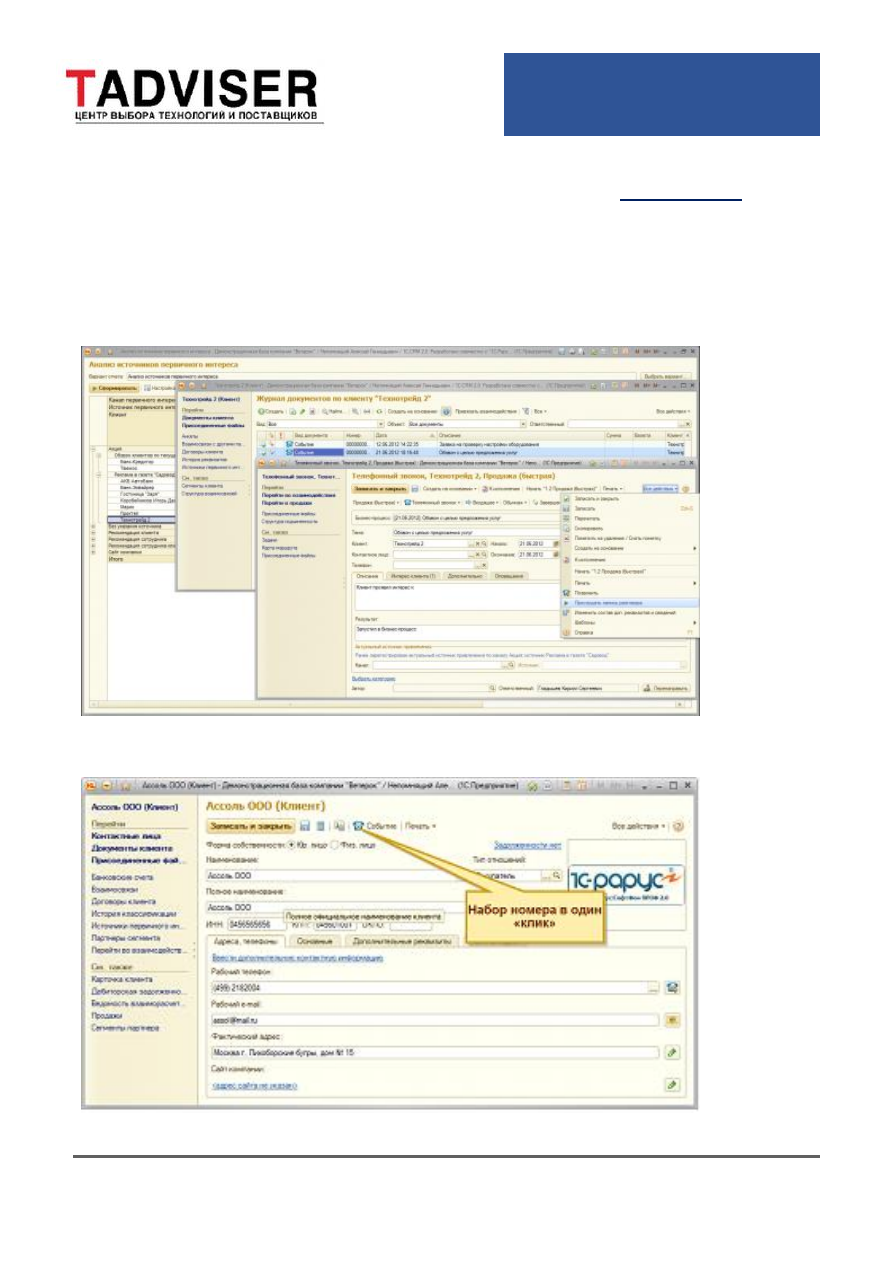Click the Событие phone icon in Ассоль toolbar
The image size is (893, 1263).
358,826
